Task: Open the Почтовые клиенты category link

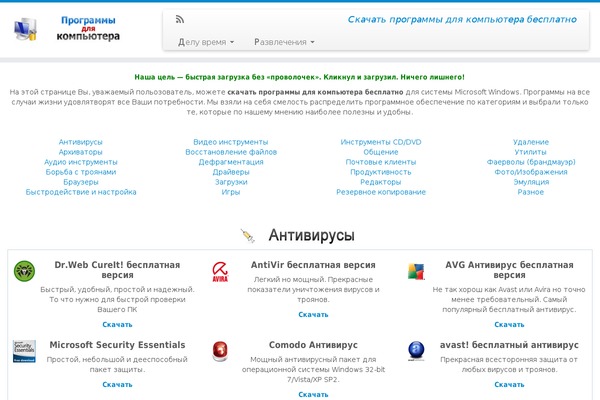Action: pos(381,162)
